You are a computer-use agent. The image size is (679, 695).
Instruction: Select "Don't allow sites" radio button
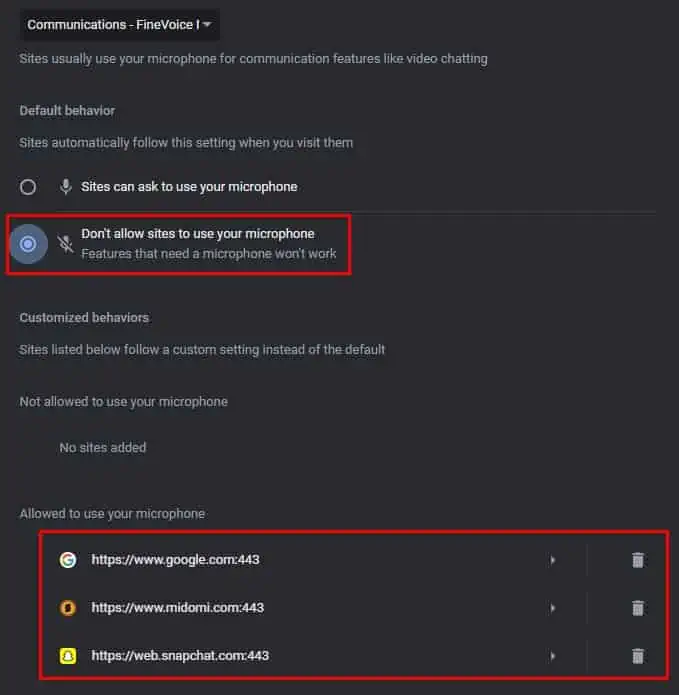pos(28,243)
